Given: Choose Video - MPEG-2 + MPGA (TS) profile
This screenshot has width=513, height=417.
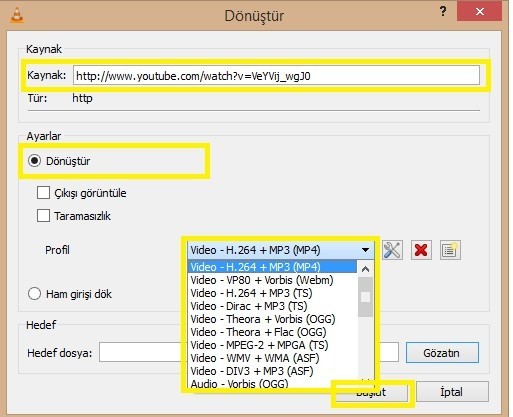Looking at the screenshot, I should [272, 345].
